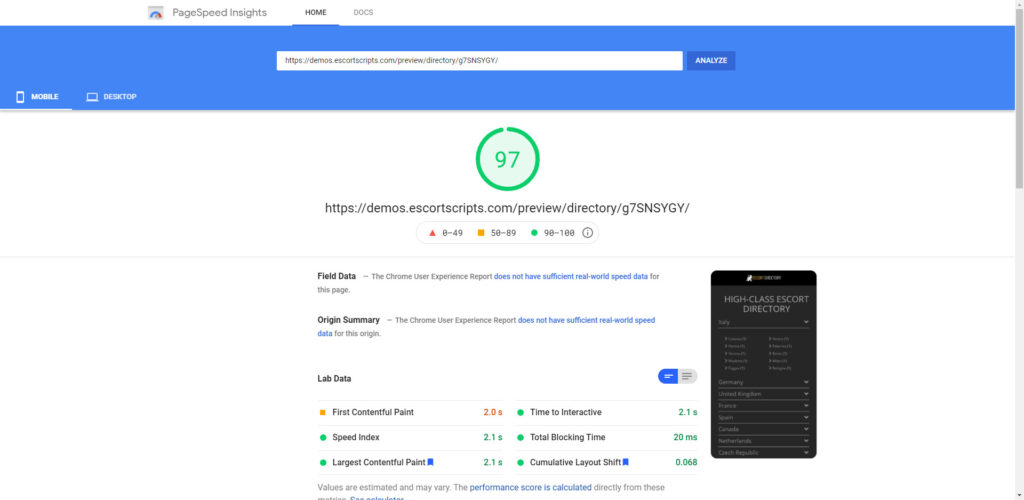Click the 'Origin Summary' heading
Viewport: 1024px width, 500px height.
[348, 320]
